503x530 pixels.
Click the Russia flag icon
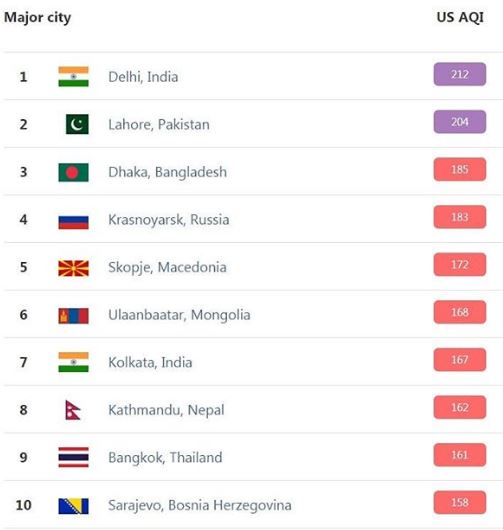[73, 222]
